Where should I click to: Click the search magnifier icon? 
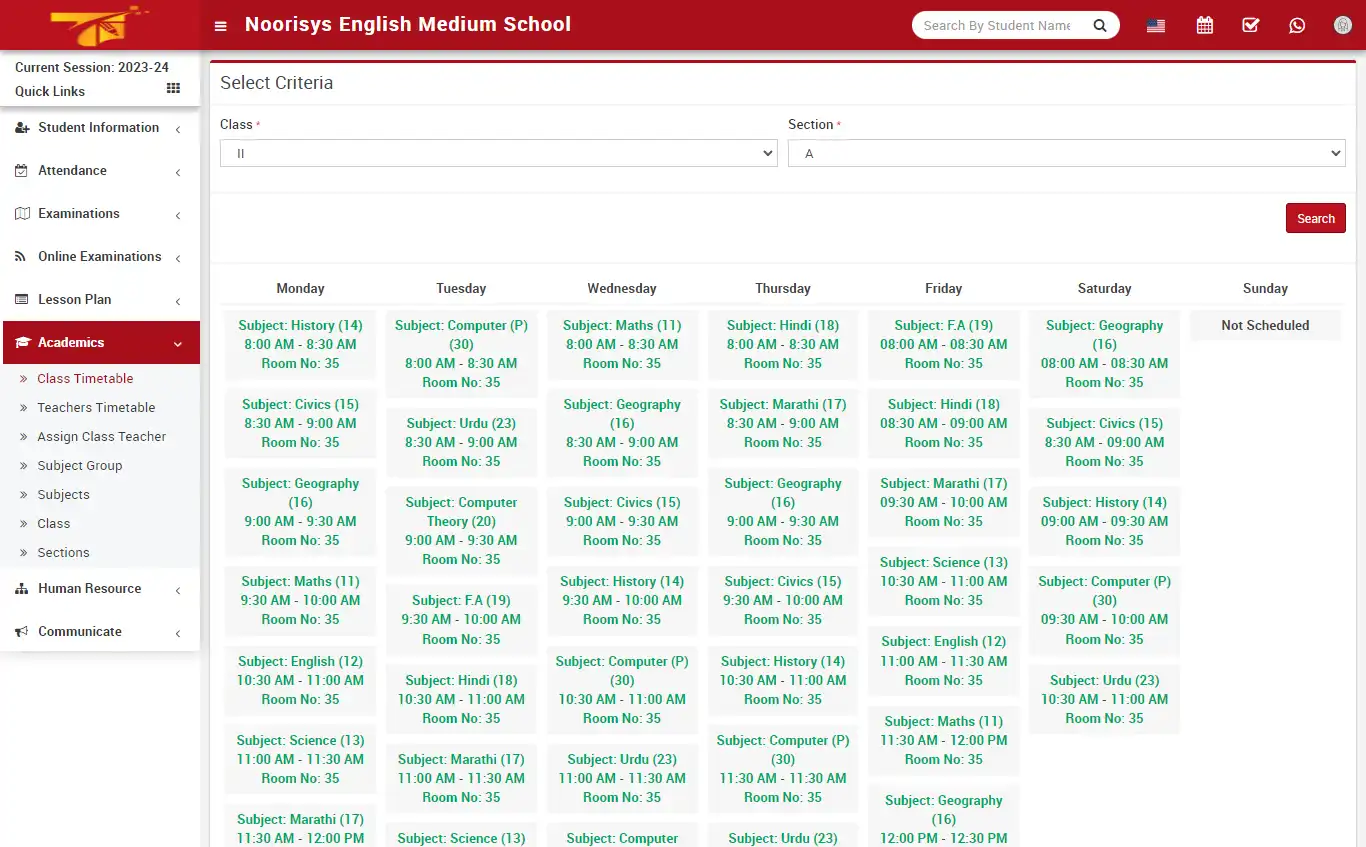click(x=1099, y=25)
